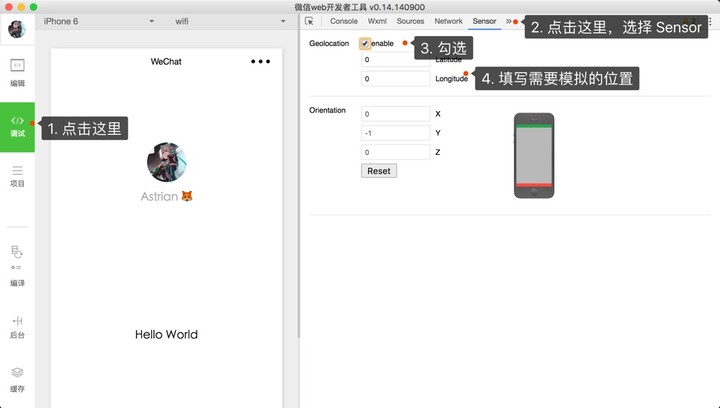Click the window title text showing v0.14.140900
This screenshot has height=408, width=720.
360,7
